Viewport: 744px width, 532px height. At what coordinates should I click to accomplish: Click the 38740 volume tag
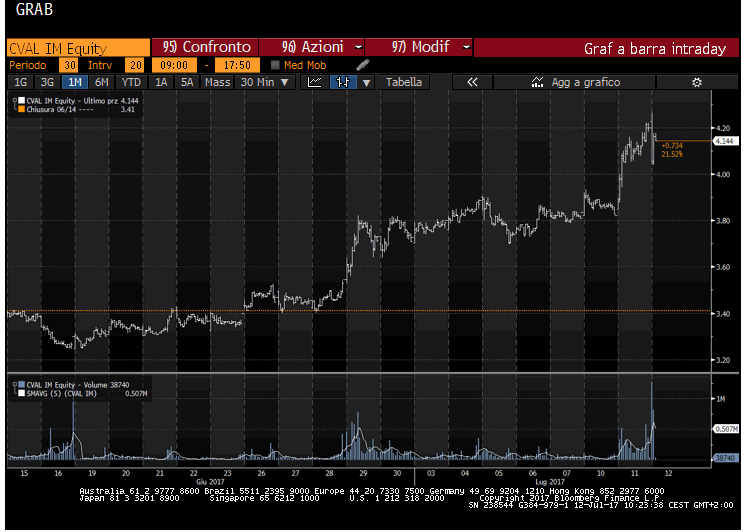(725, 458)
